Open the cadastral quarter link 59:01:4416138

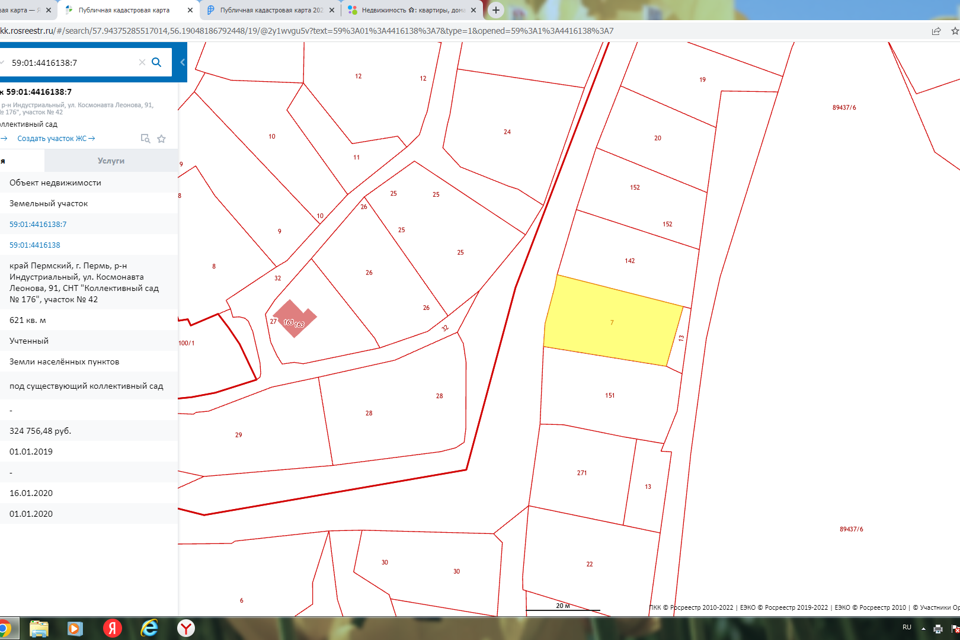coord(35,245)
